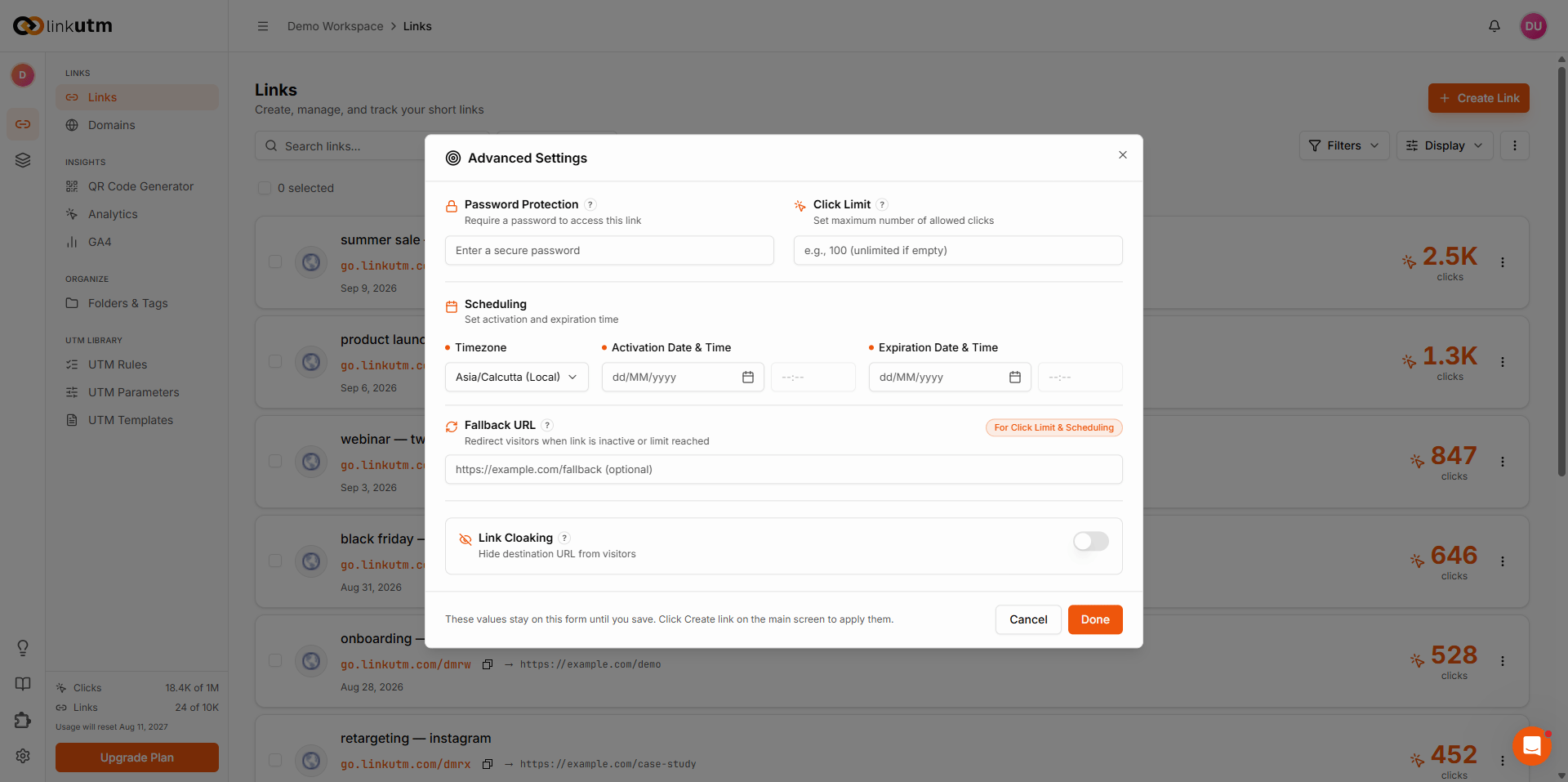Click the Done button

tap(1095, 620)
